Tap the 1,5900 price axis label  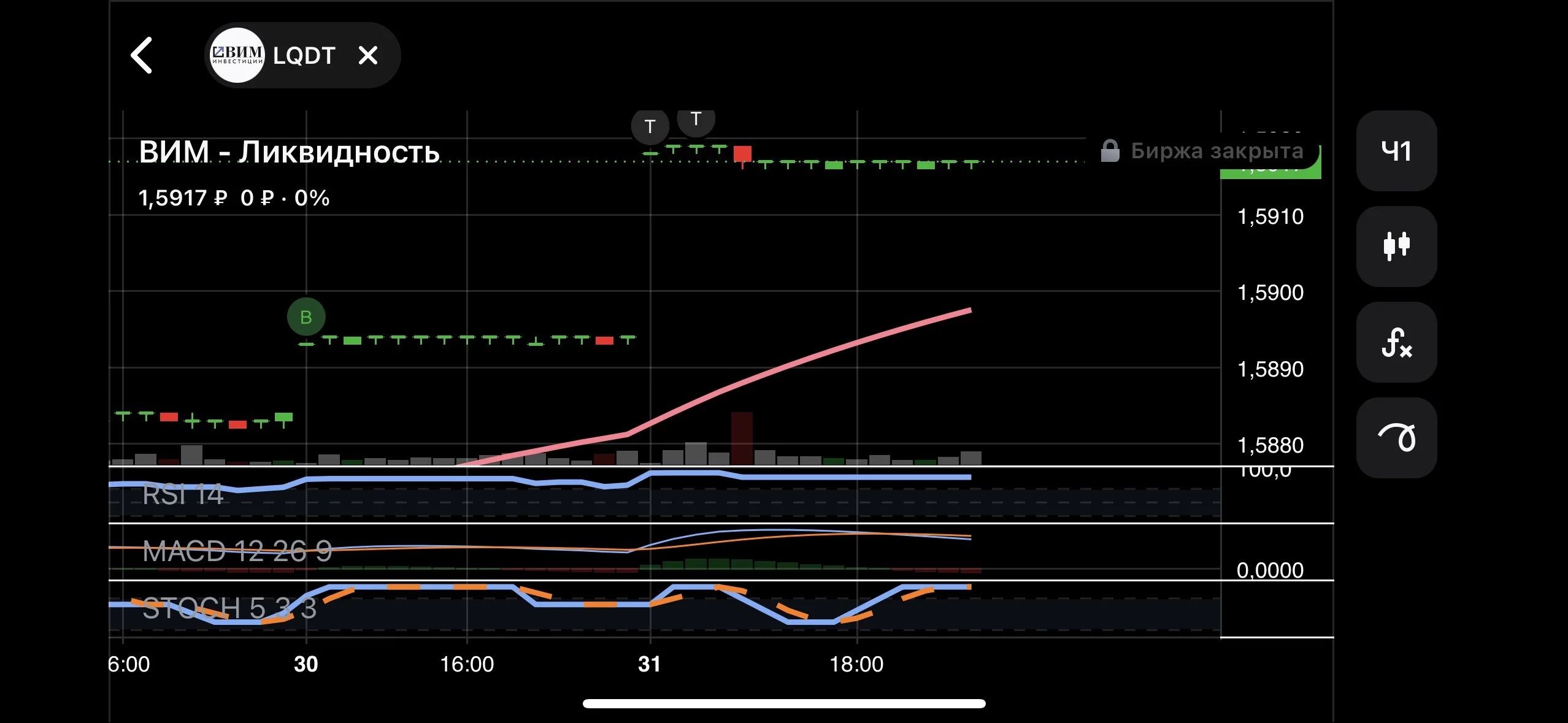tap(1270, 293)
